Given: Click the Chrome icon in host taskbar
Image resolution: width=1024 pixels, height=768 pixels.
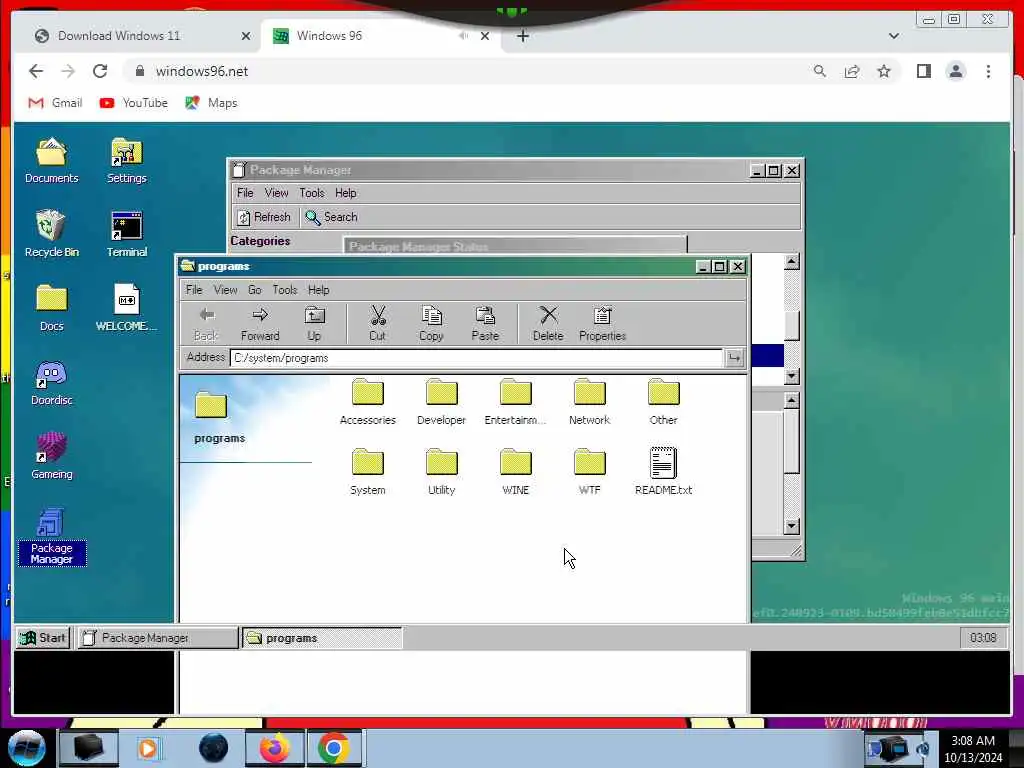Looking at the screenshot, I should pyautogui.click(x=334, y=748).
